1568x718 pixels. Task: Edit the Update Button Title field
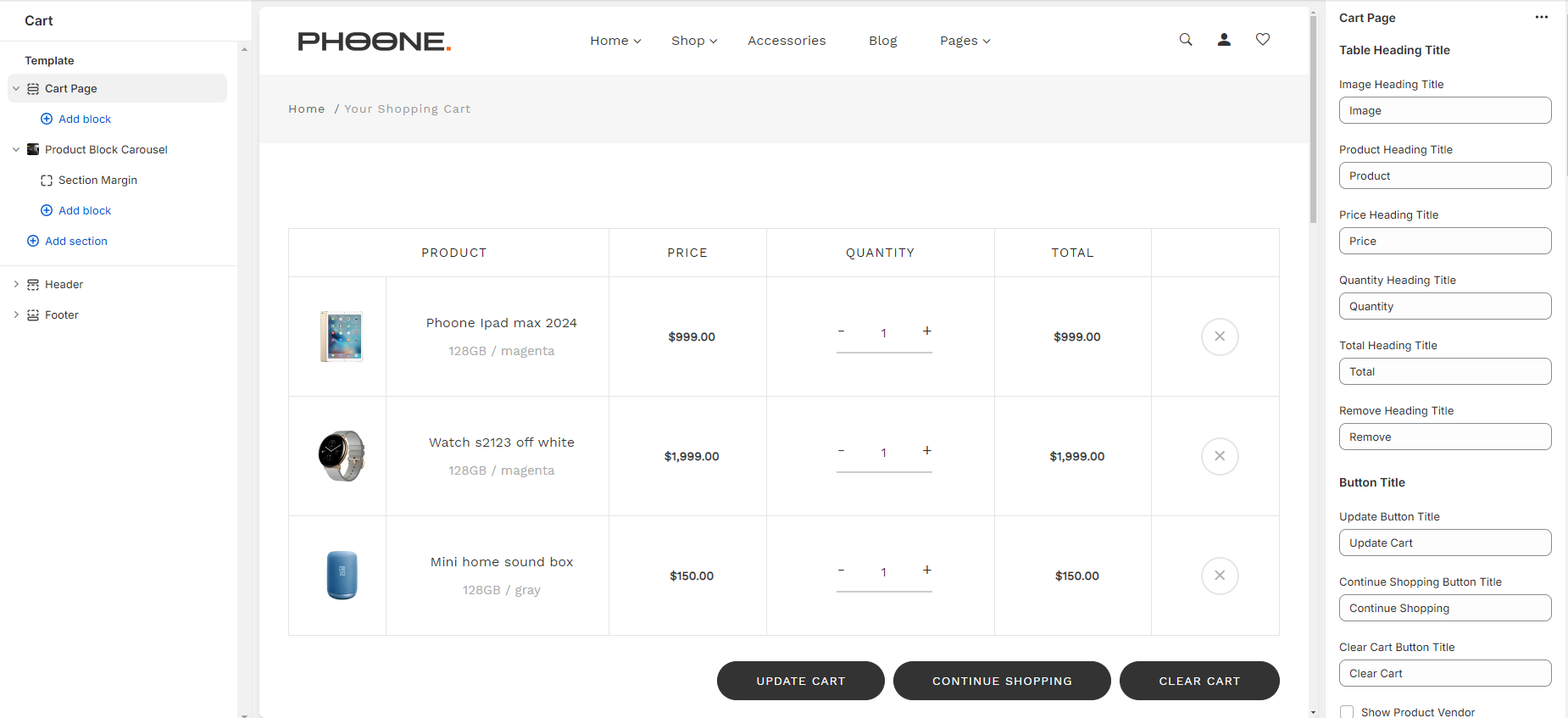pos(1445,543)
